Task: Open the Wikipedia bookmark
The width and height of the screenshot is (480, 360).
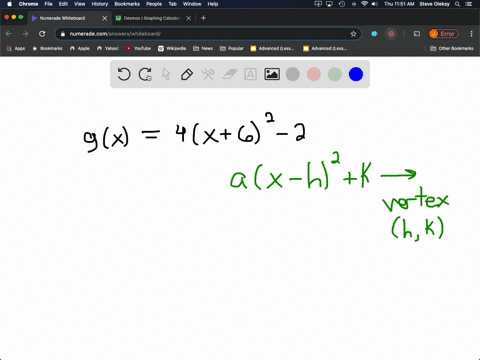Action: click(x=172, y=48)
